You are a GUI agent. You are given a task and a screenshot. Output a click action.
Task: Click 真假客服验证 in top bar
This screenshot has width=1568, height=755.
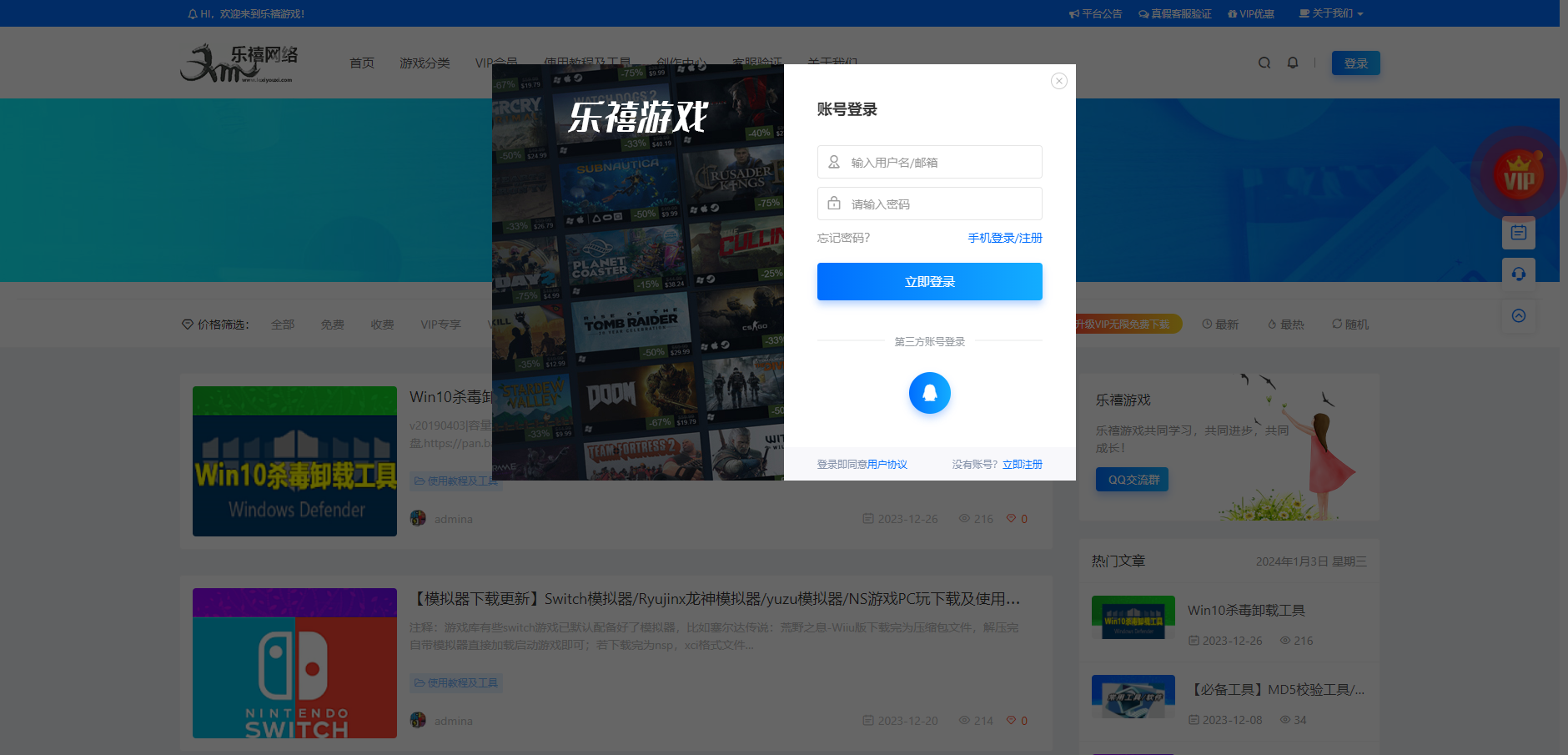[1174, 13]
